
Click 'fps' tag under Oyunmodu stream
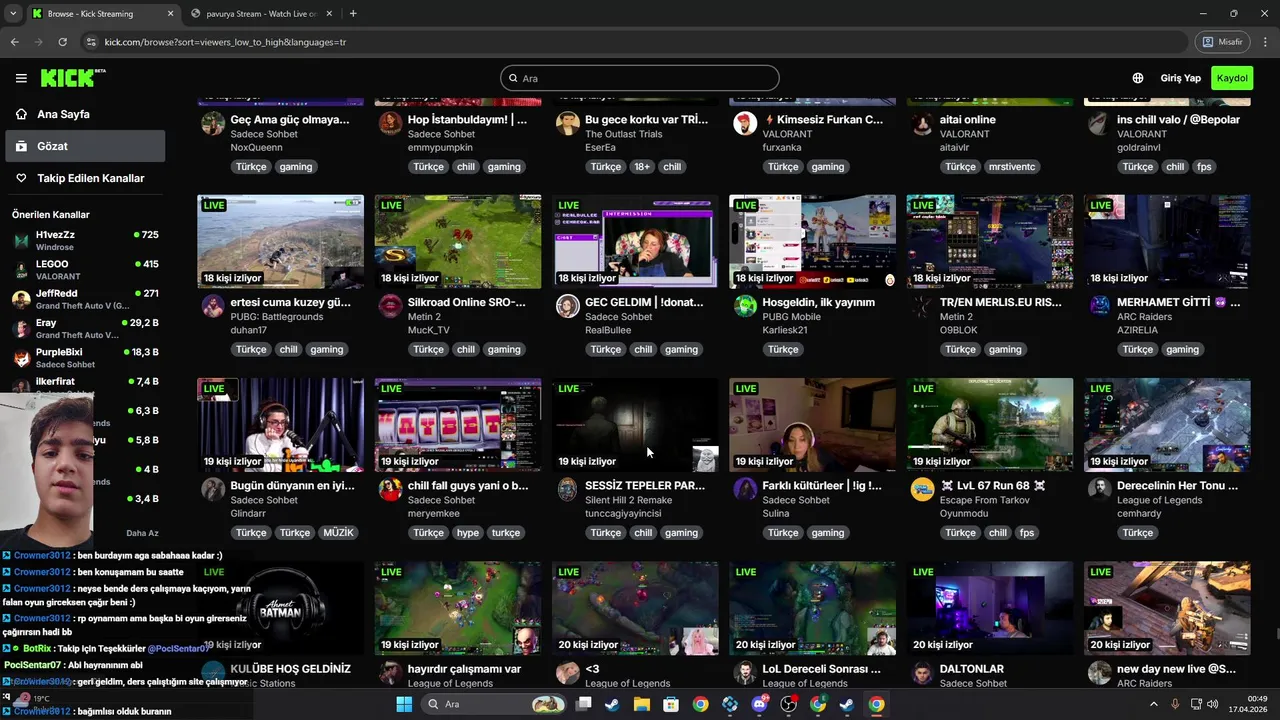(1027, 533)
